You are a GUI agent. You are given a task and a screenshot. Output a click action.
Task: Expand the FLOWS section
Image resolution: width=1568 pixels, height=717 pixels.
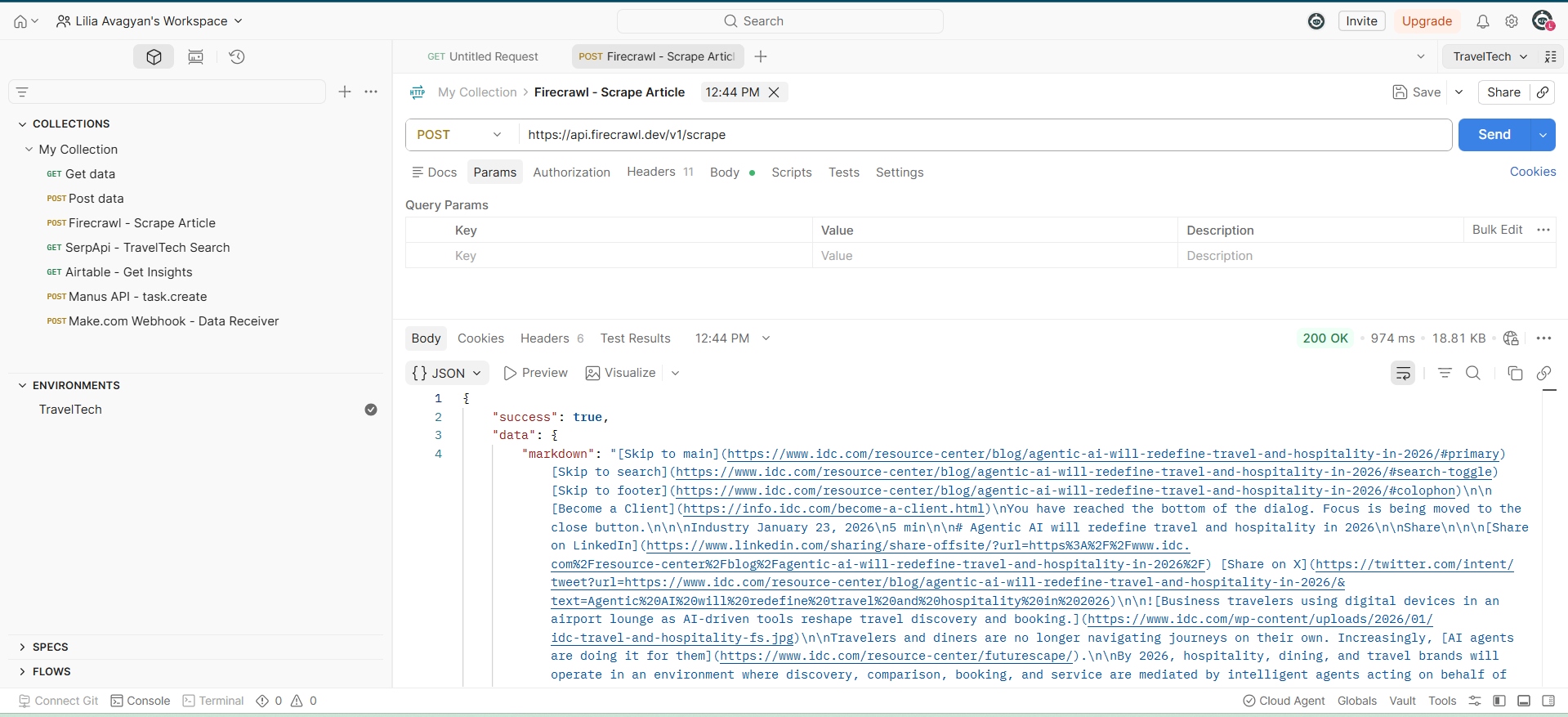pyautogui.click(x=22, y=671)
